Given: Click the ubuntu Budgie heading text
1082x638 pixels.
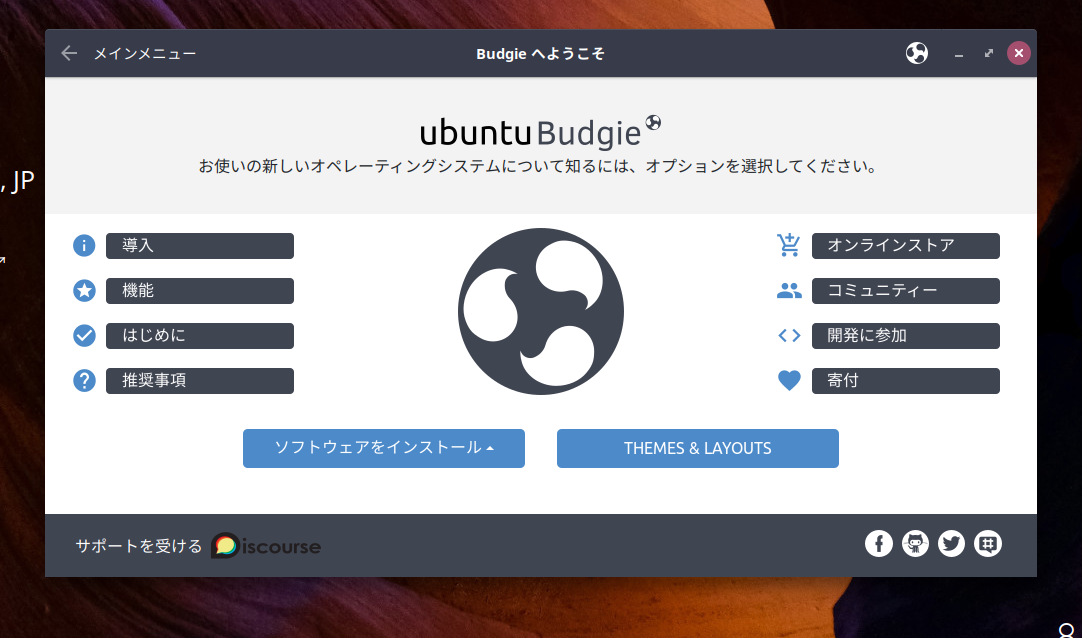Looking at the screenshot, I should (x=531, y=133).
